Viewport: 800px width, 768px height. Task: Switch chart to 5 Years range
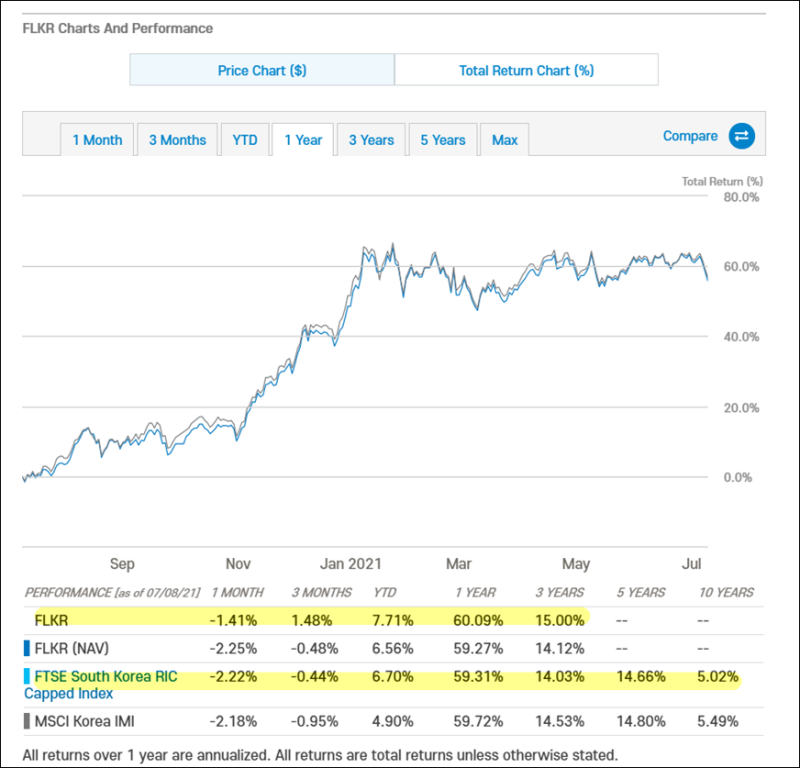pyautogui.click(x=443, y=140)
